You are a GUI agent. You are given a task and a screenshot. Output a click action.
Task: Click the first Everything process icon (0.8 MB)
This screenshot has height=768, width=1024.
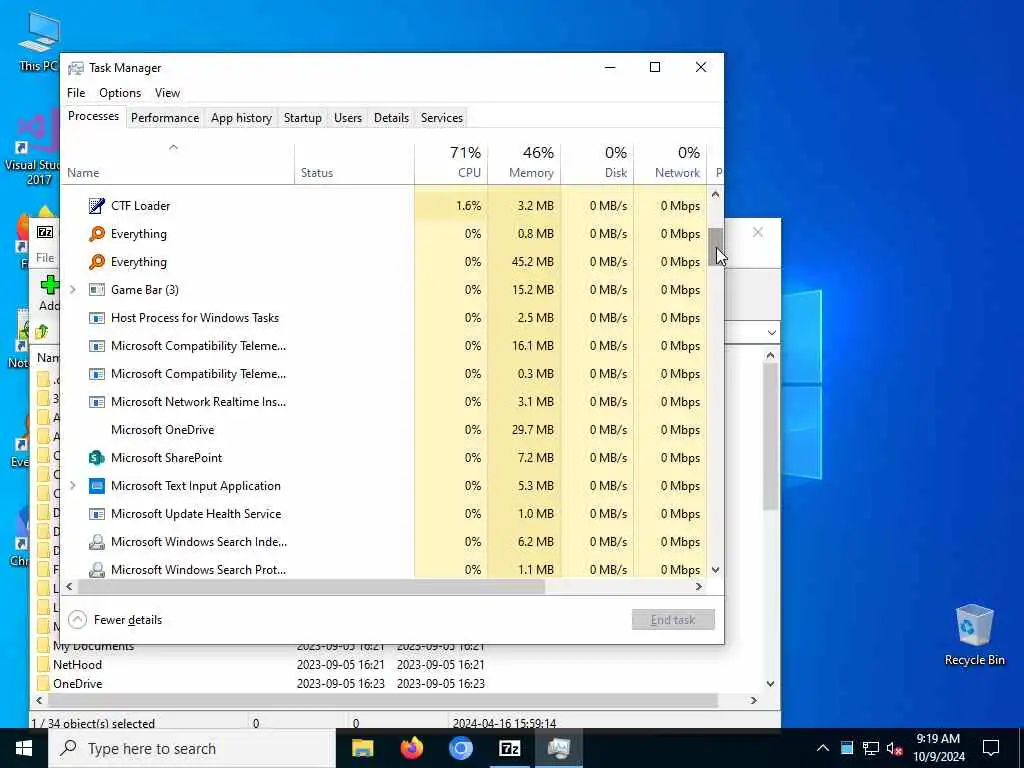click(x=97, y=234)
